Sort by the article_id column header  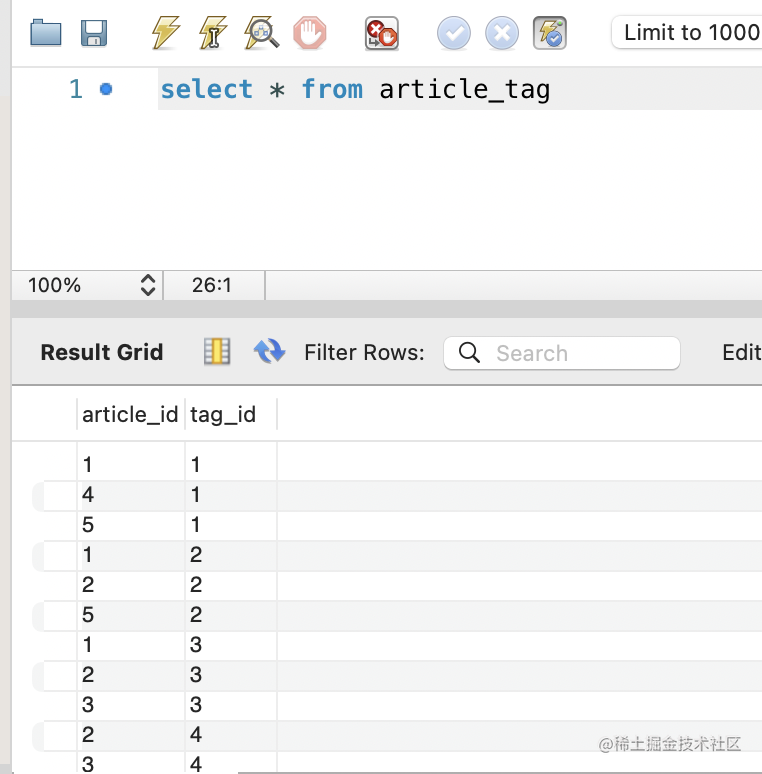130,415
